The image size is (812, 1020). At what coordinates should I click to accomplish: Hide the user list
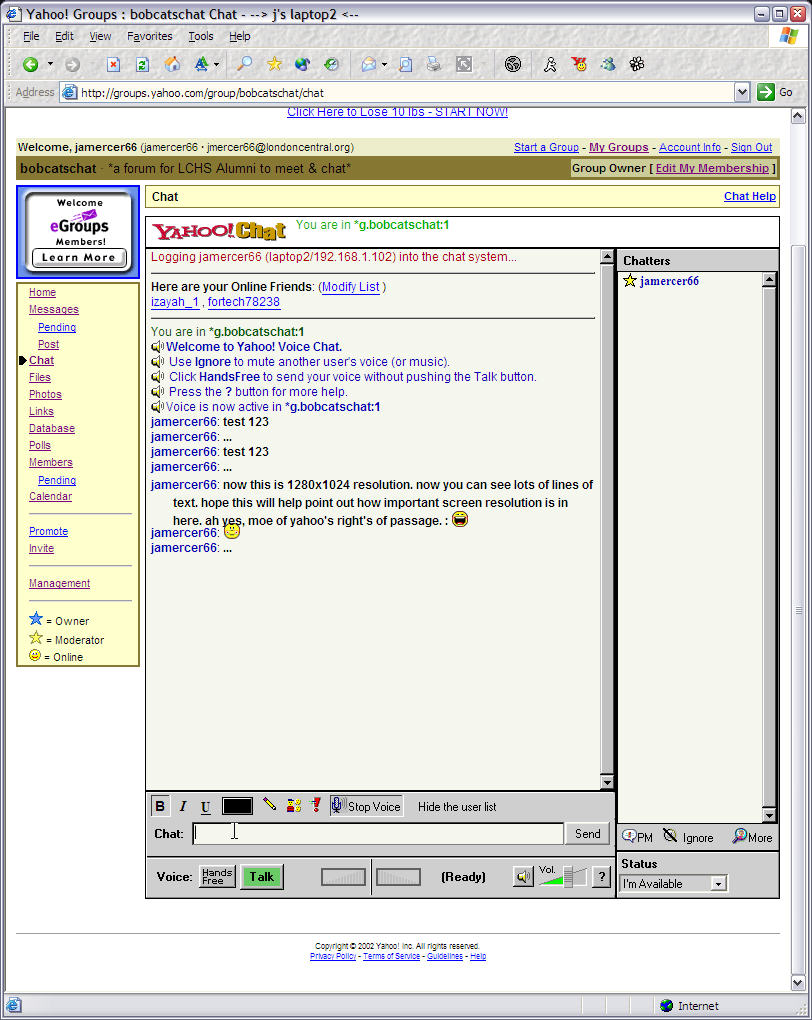pos(457,807)
